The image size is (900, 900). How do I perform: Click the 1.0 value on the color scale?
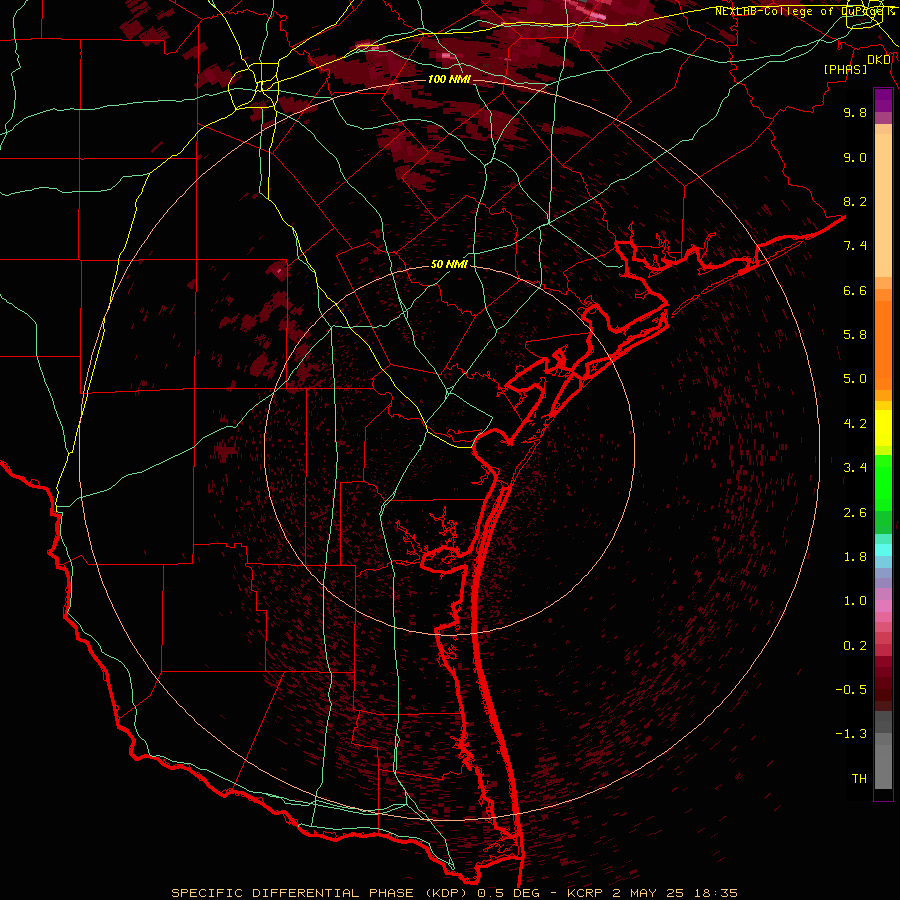(x=855, y=601)
